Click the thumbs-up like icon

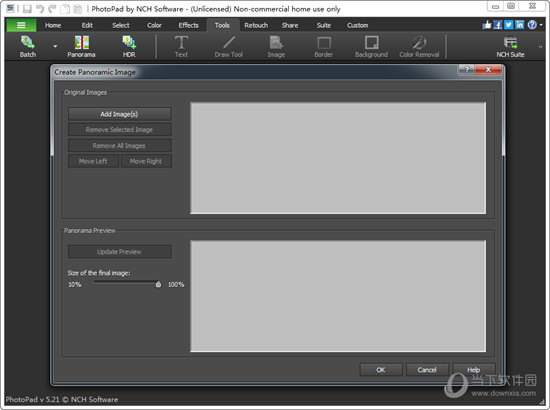point(487,25)
